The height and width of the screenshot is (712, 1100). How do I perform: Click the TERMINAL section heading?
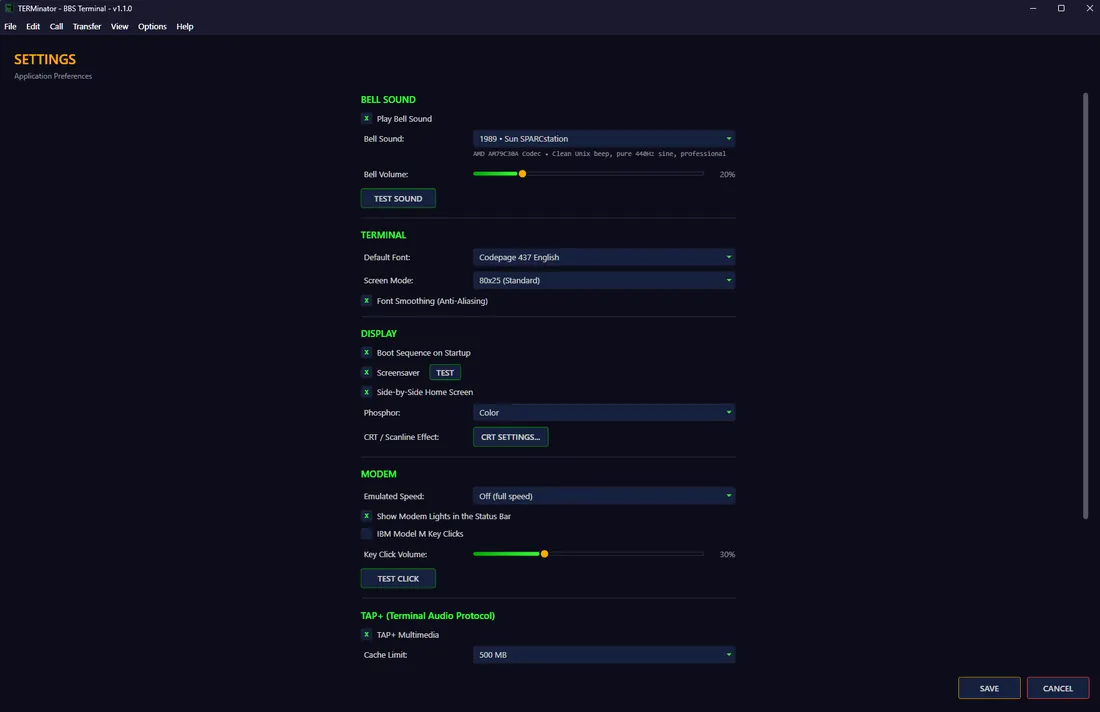click(x=383, y=235)
